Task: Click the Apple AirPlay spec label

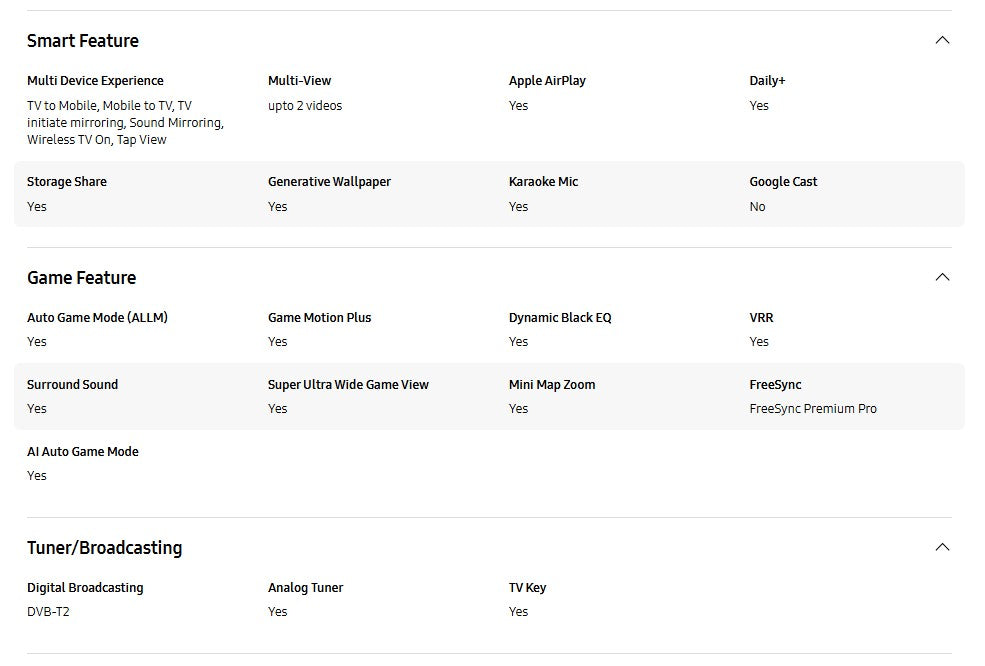Action: (546, 81)
